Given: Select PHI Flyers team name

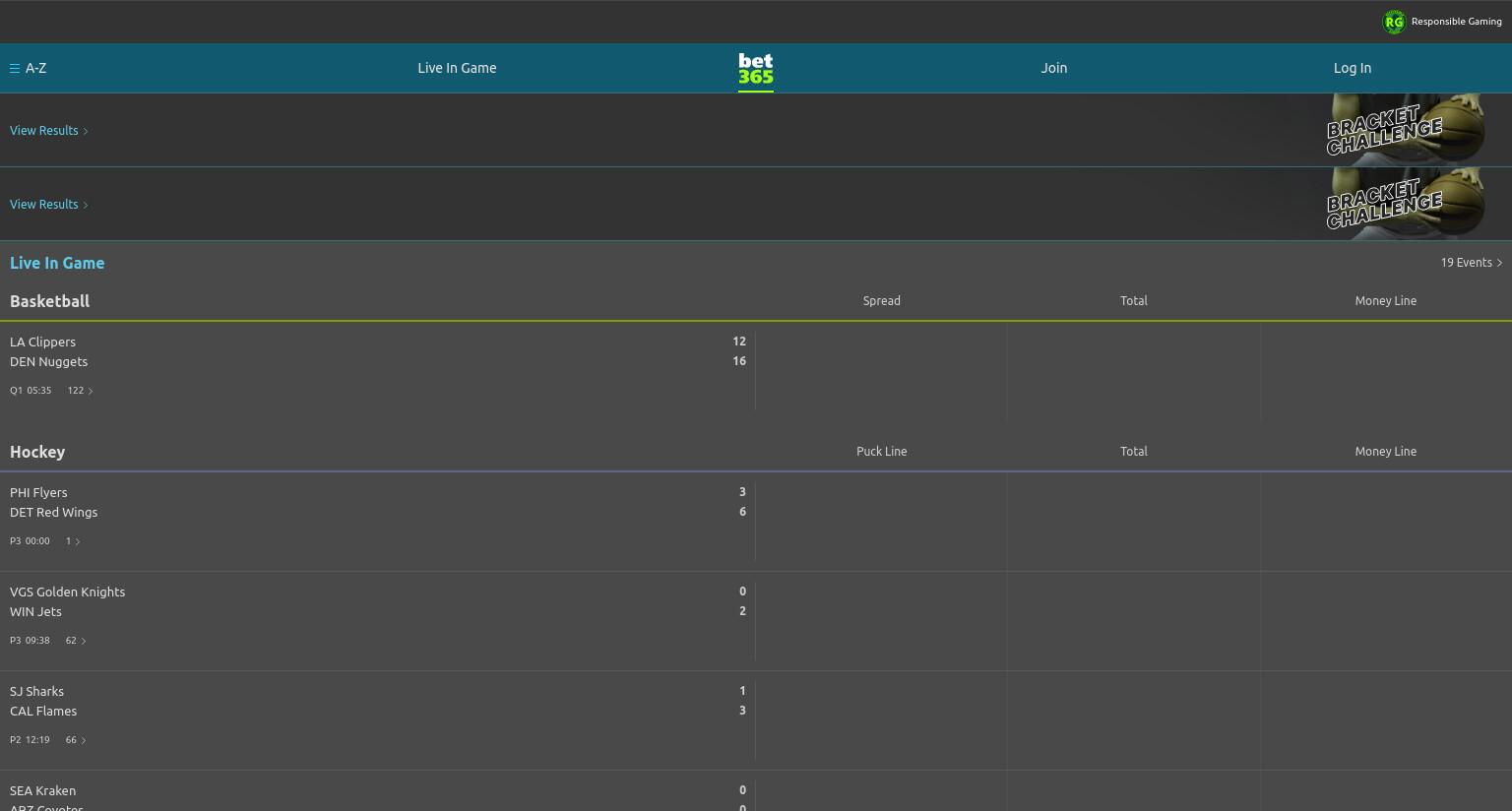Looking at the screenshot, I should (38, 492).
